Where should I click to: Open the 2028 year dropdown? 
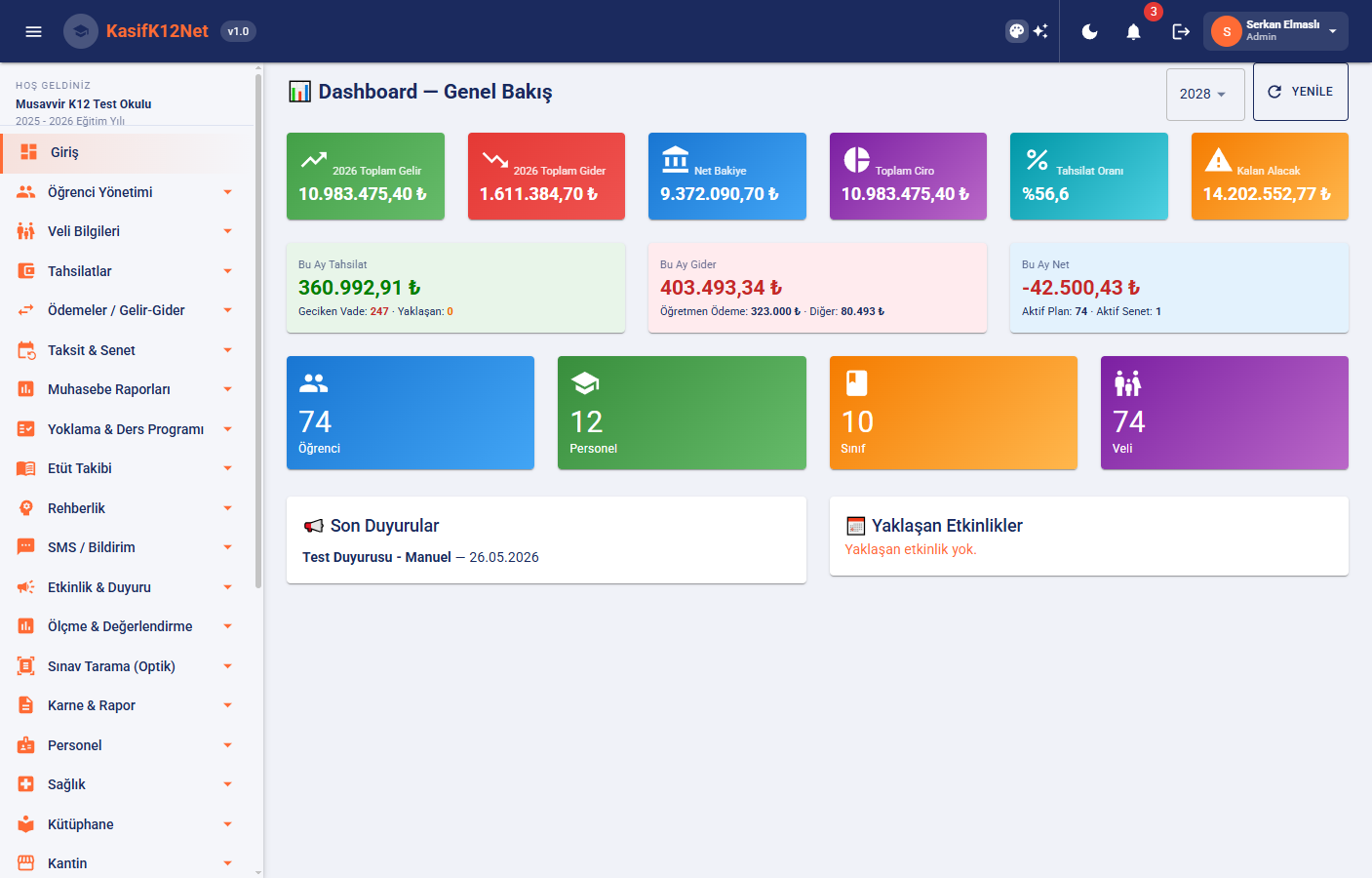pos(1205,94)
